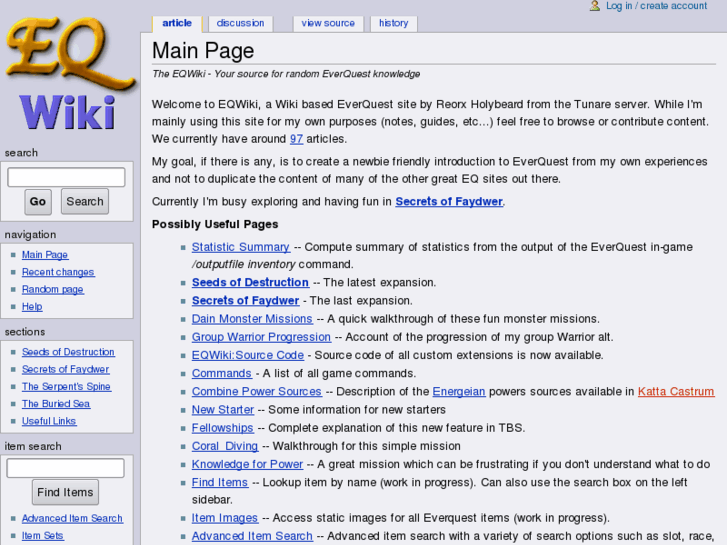Click the 97 articles count link
Screen dimensions: 727x545
point(296,139)
